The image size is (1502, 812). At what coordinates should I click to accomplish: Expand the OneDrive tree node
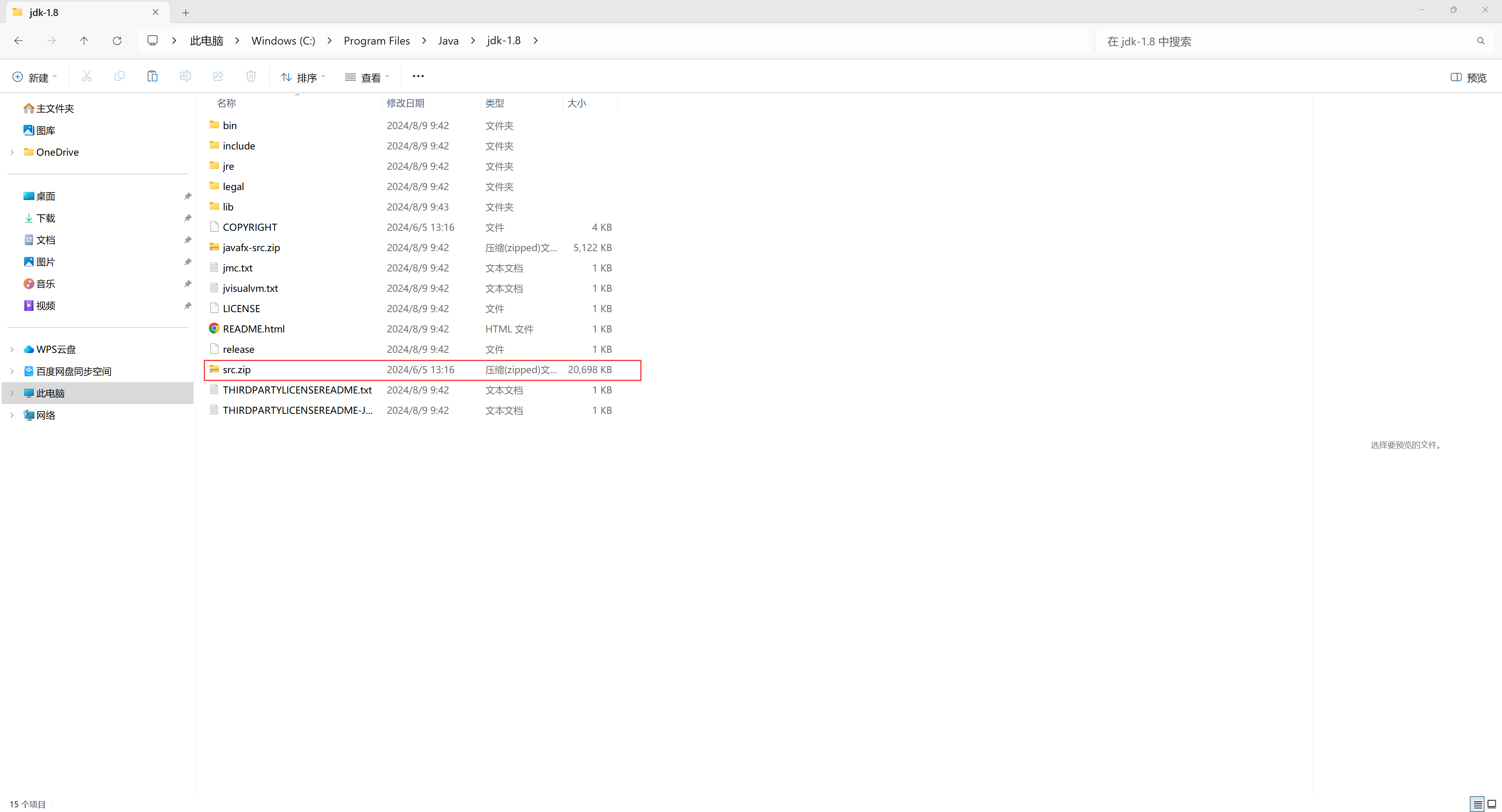tap(12, 152)
